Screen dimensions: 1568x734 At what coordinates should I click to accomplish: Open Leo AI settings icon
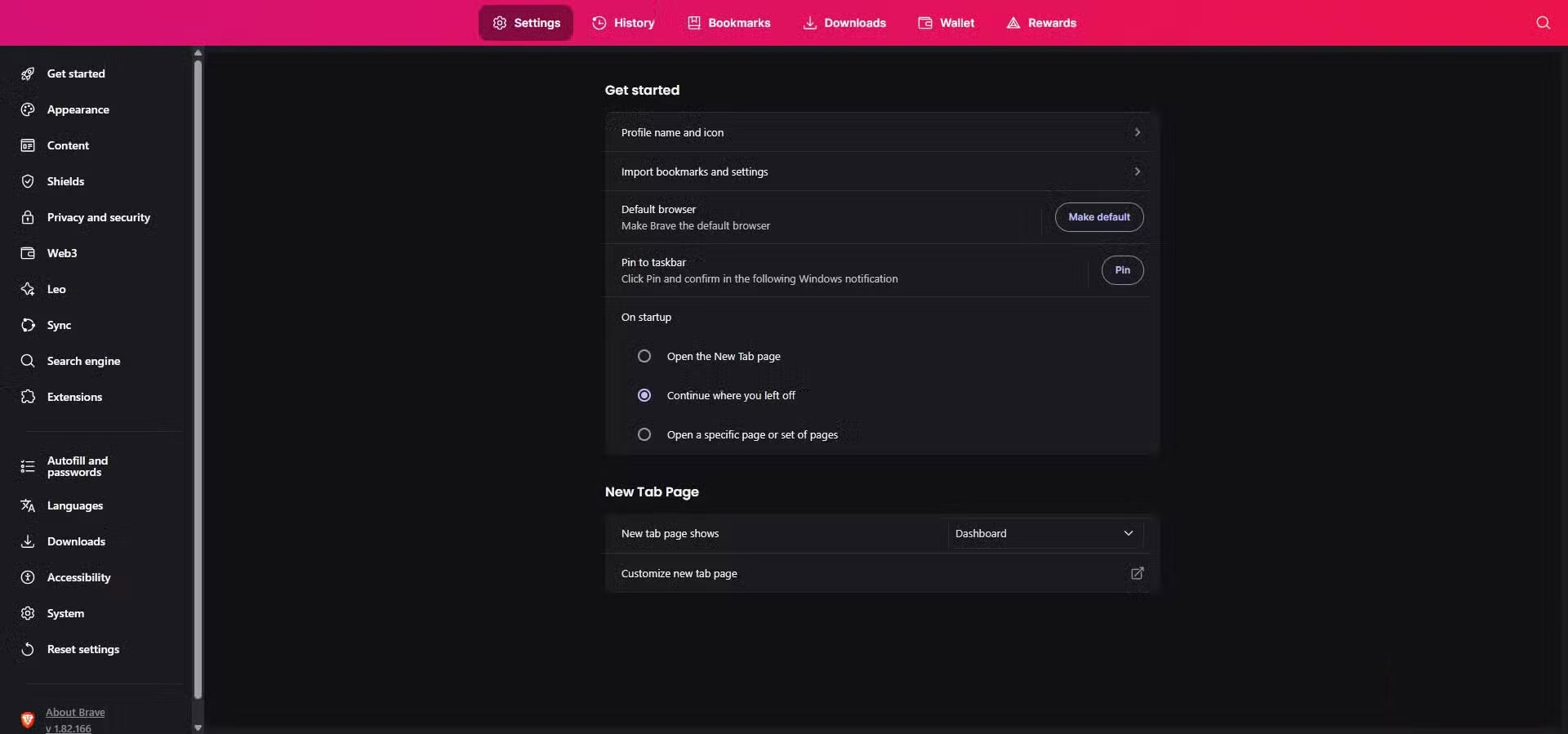click(28, 289)
